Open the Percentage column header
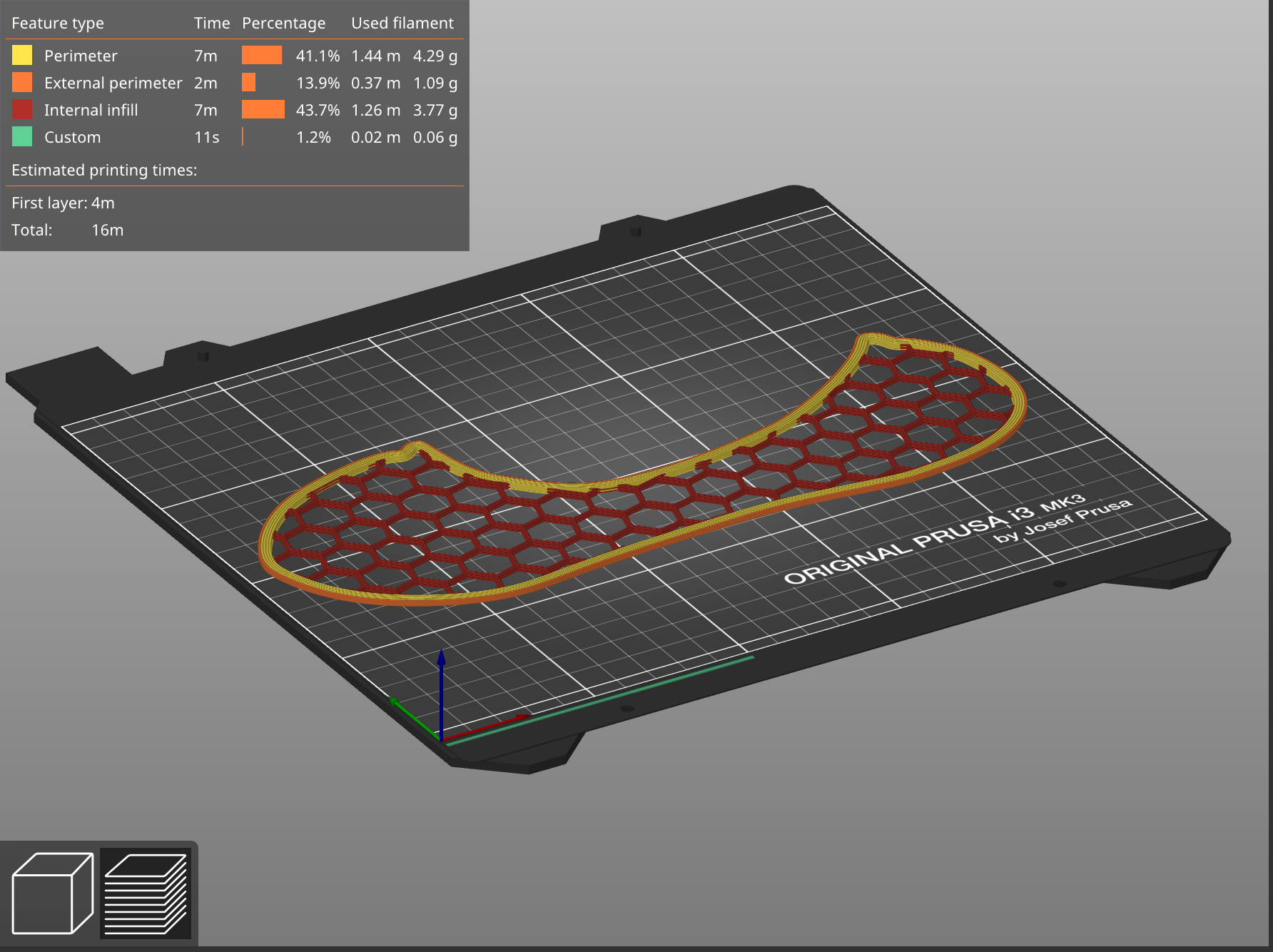 pos(284,22)
